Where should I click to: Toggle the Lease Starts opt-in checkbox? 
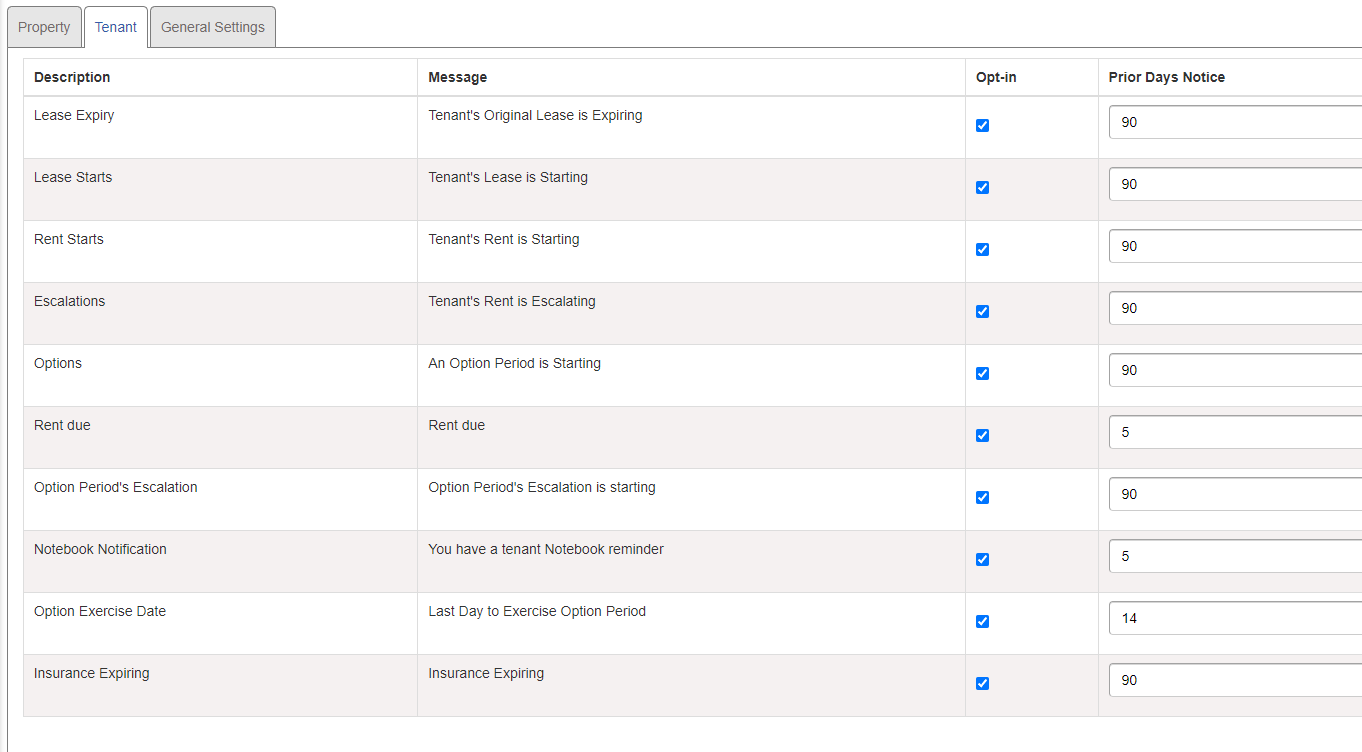coord(982,187)
